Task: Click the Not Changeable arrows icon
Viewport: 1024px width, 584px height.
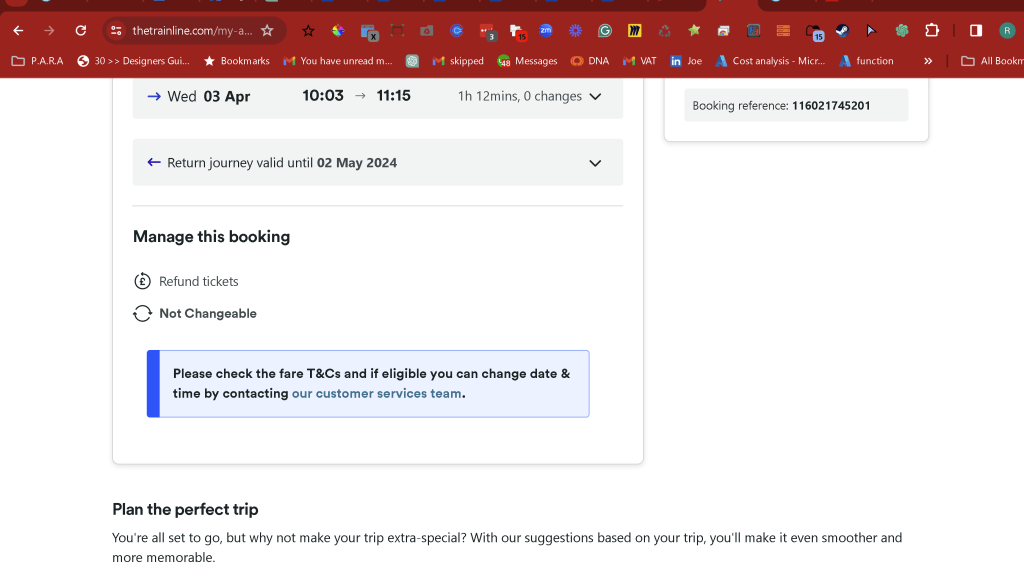Action: click(x=142, y=314)
